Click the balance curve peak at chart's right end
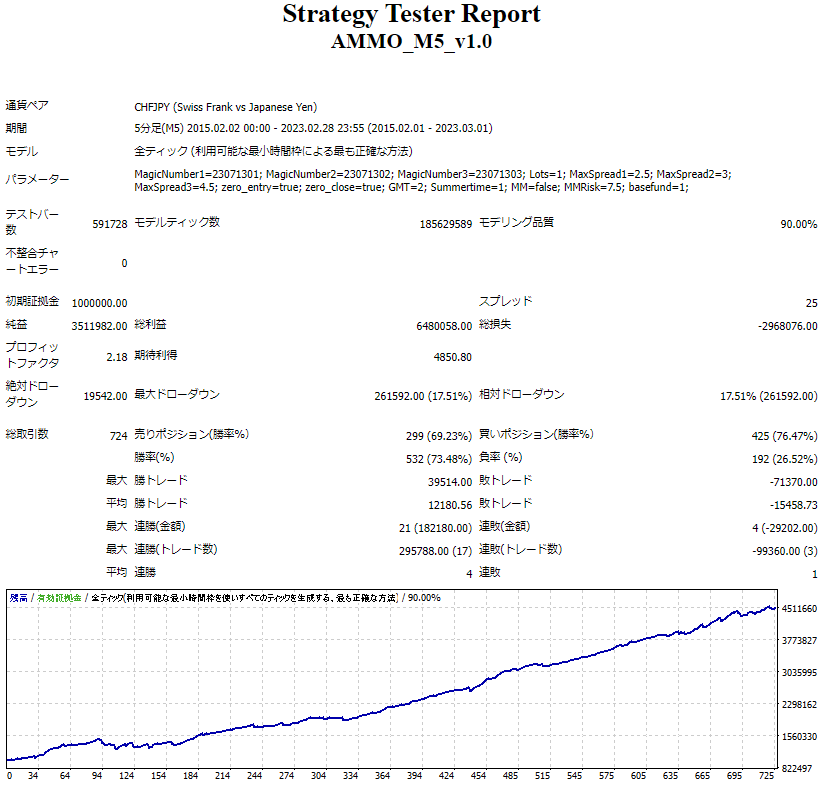The width and height of the screenshot is (824, 785). 769,607
